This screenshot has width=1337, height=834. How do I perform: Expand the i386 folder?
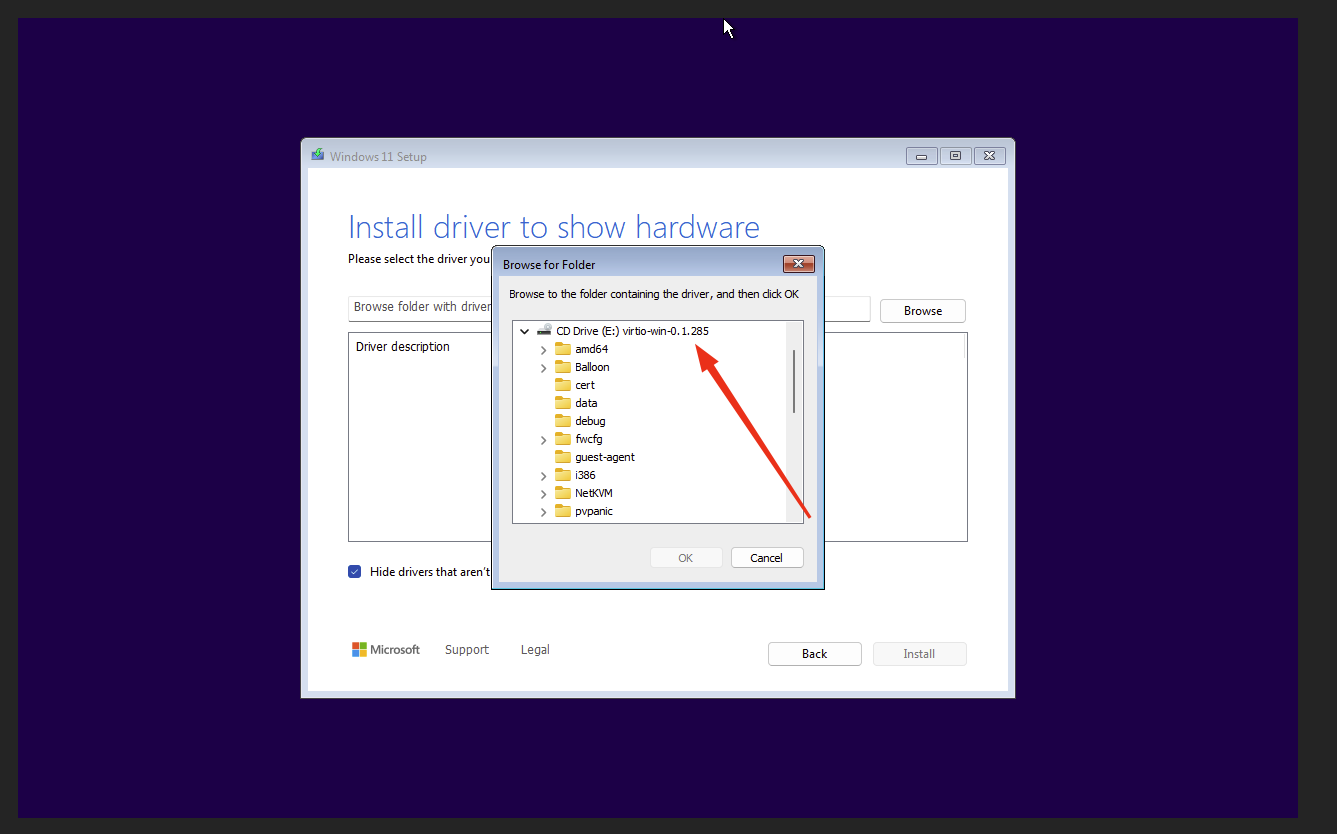click(x=543, y=474)
